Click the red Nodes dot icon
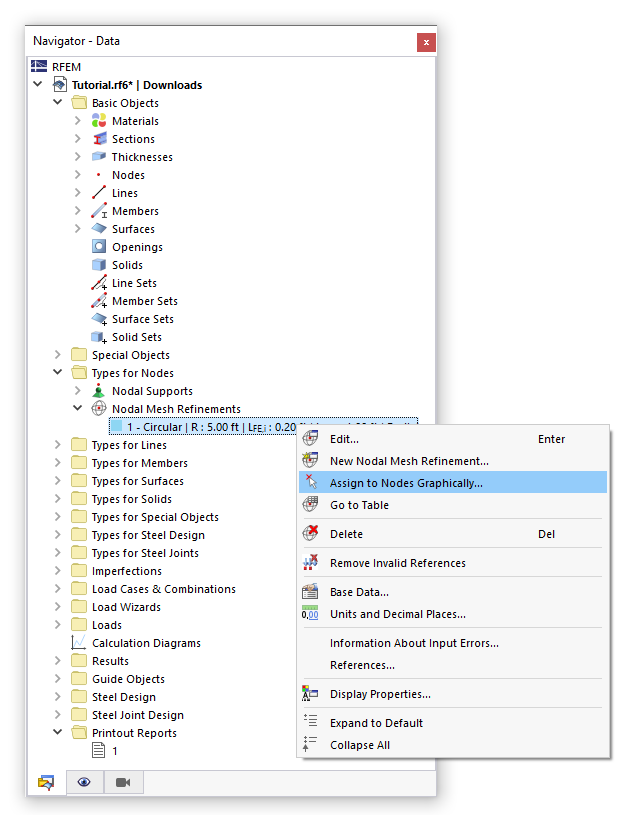Image resolution: width=625 pixels, height=815 pixels. 98,175
